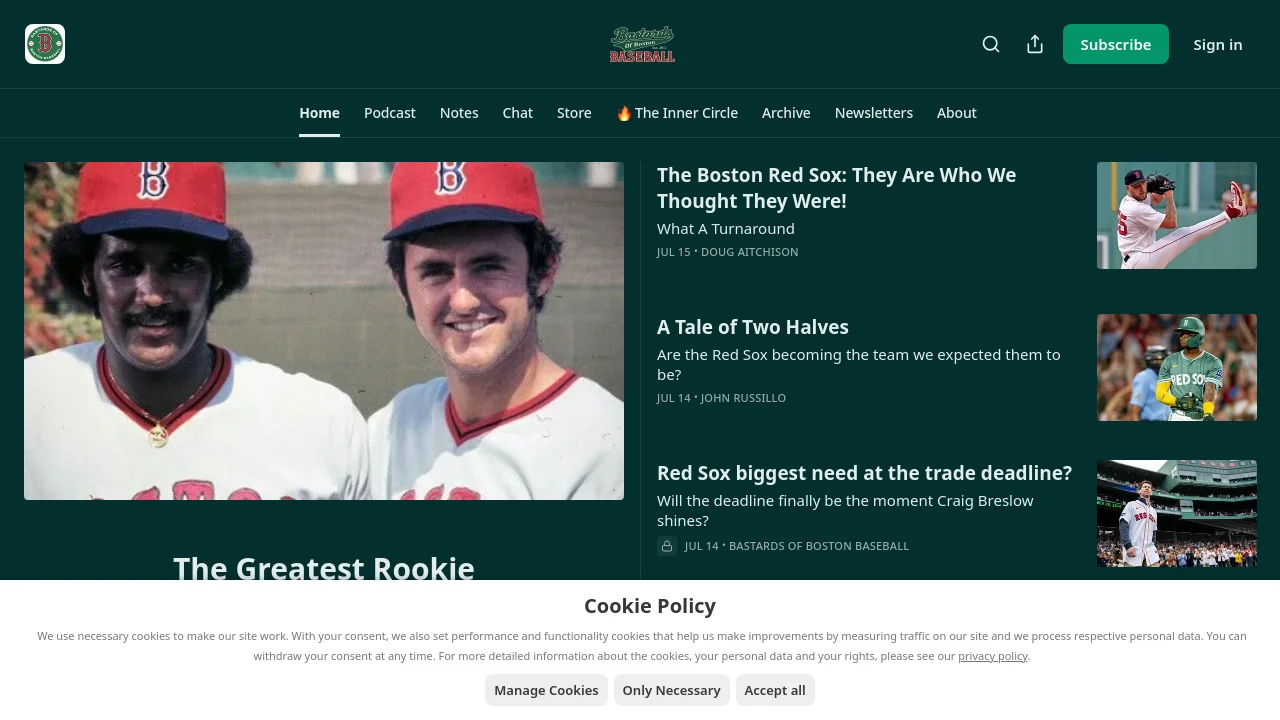View the Archive tab
1280x720 pixels.
(786, 113)
